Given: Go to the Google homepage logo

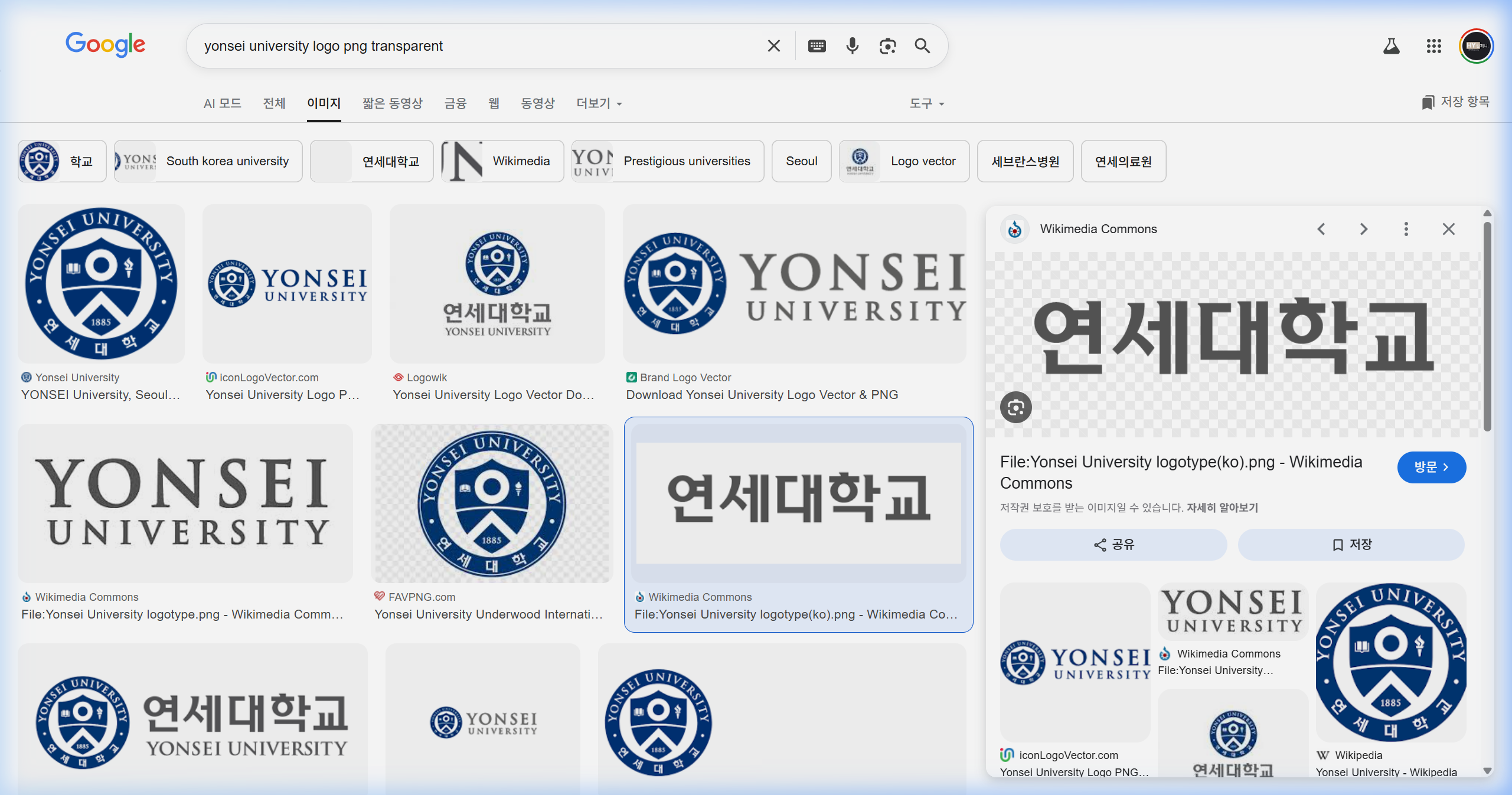Looking at the screenshot, I should click(105, 44).
